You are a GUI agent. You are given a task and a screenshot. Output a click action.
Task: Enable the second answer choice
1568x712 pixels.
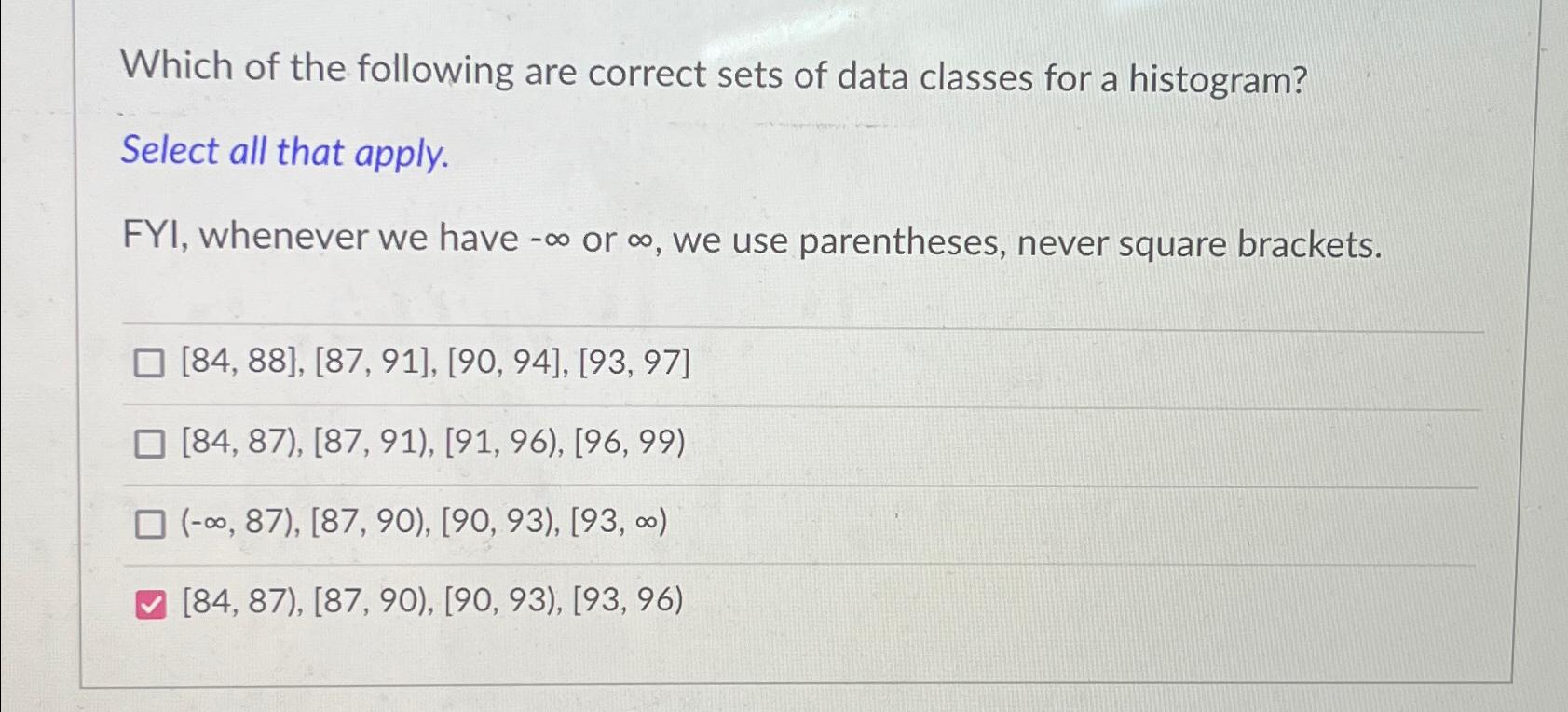(x=149, y=445)
